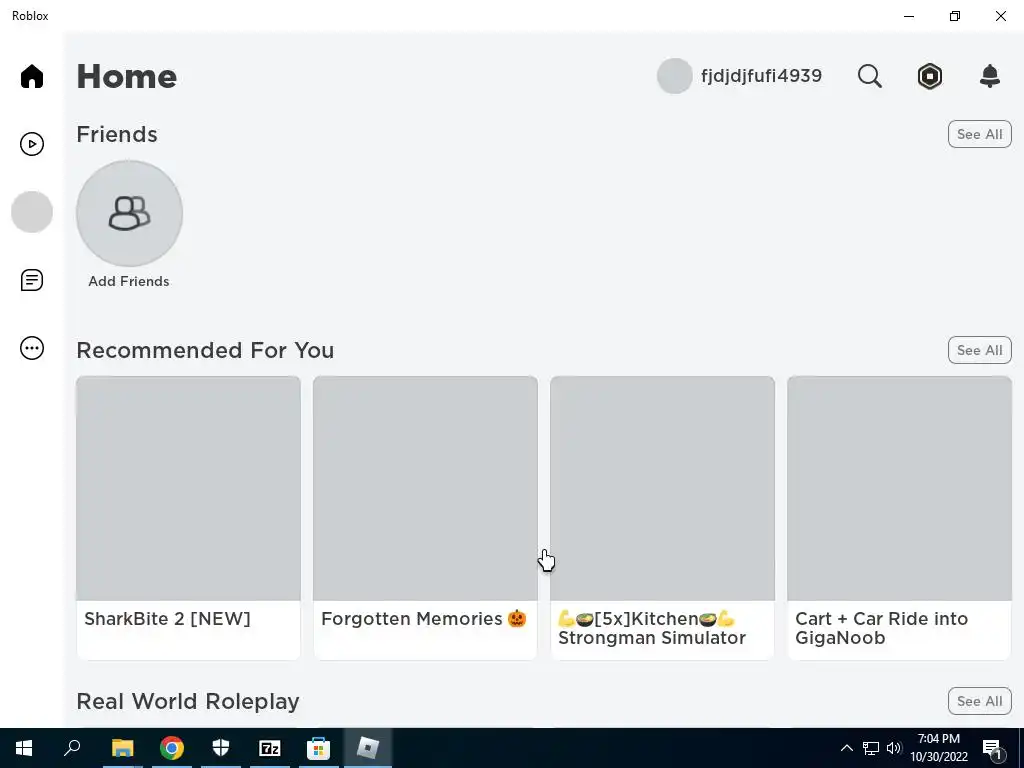The height and width of the screenshot is (768, 1024).
Task: Open Kitchen Strongman Simulator thumbnail
Action: (662, 488)
